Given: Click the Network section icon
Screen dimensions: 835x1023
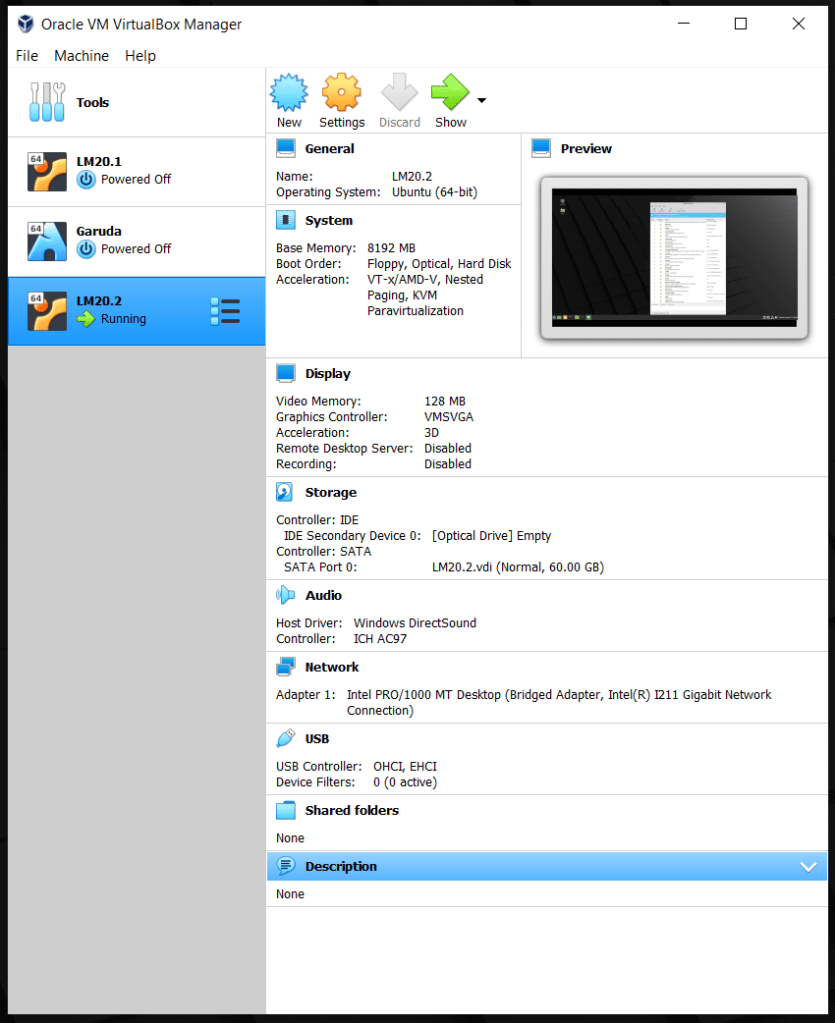Looking at the screenshot, I should (x=286, y=667).
